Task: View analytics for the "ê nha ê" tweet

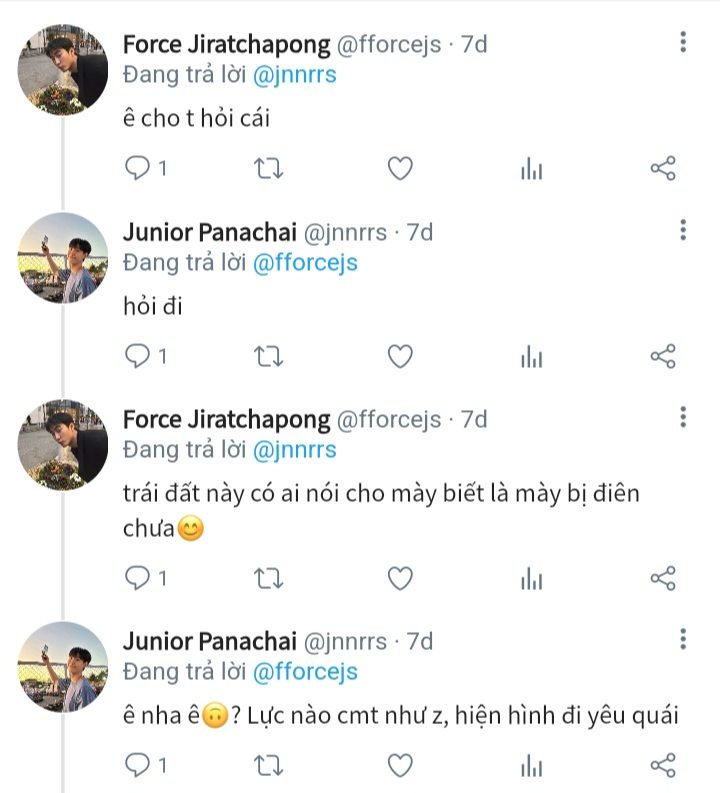Action: tap(531, 766)
